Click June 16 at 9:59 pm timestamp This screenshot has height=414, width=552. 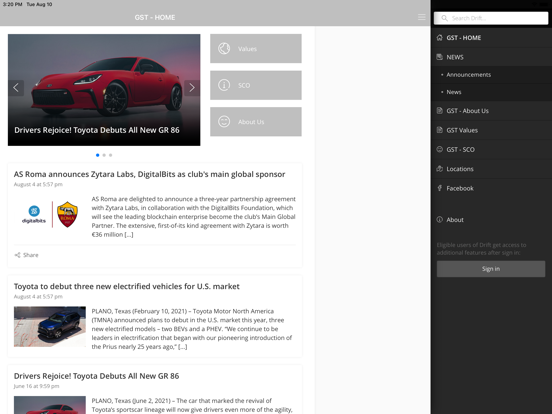coord(37,386)
